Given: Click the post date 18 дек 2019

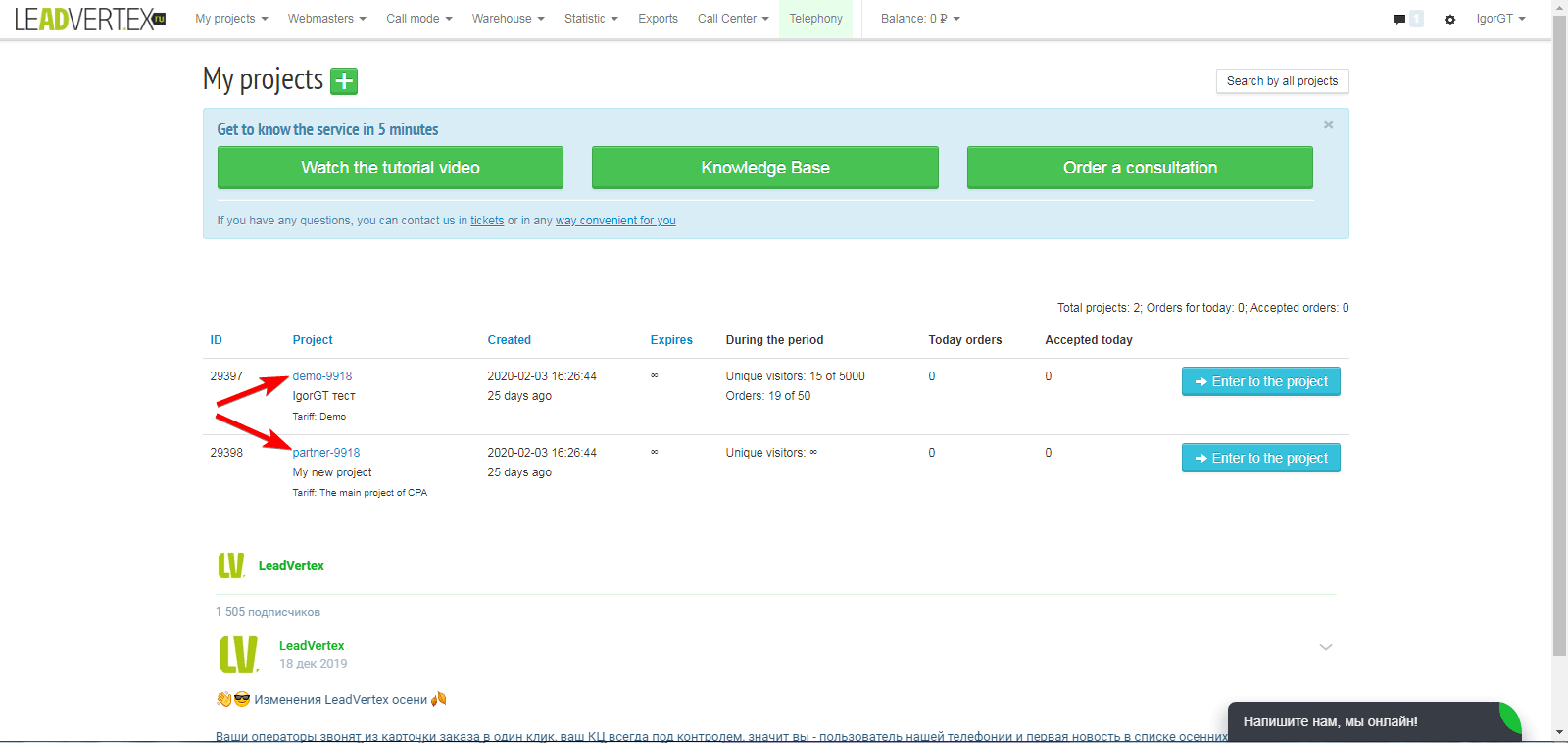Looking at the screenshot, I should click(x=313, y=664).
